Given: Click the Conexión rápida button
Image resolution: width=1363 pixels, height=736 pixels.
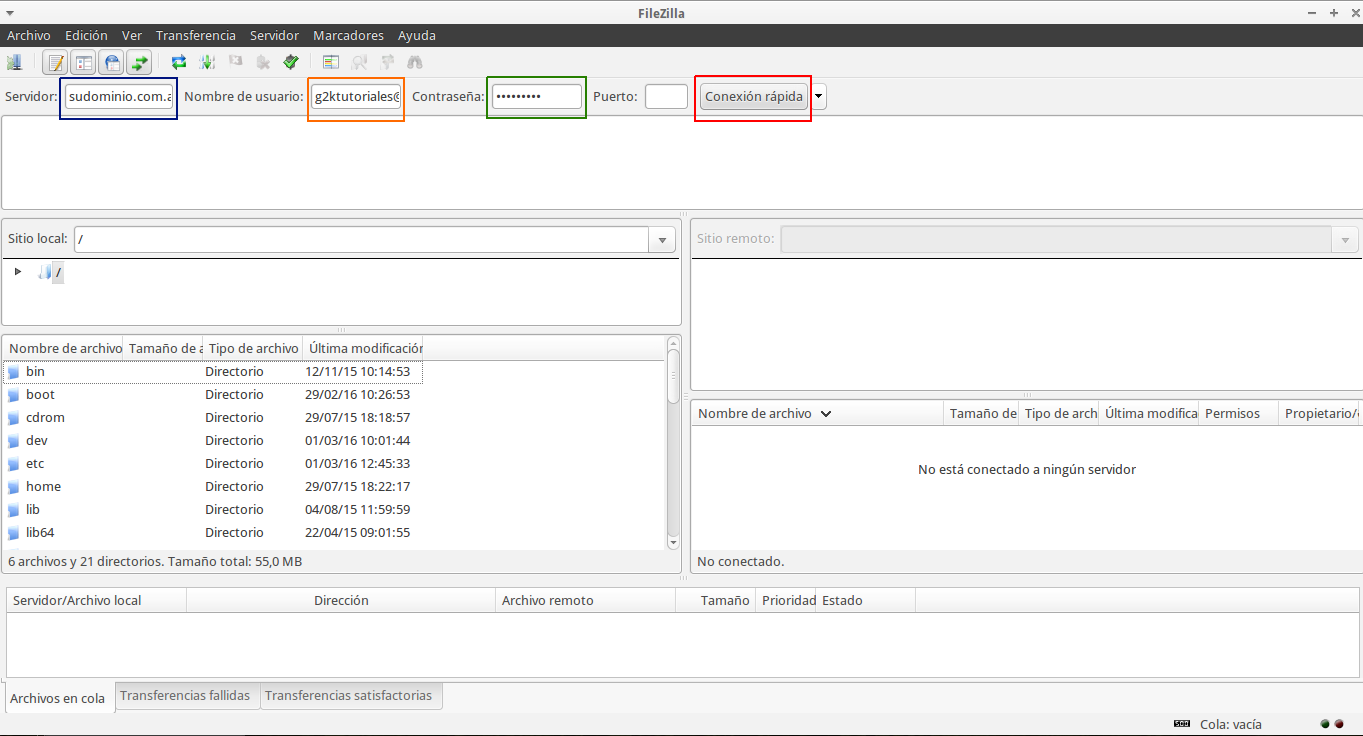Looking at the screenshot, I should tap(754, 97).
